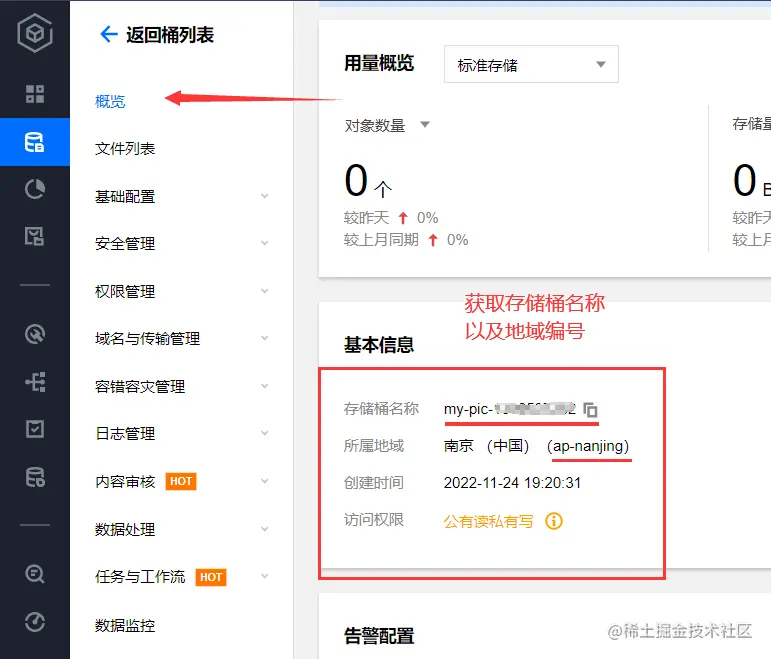Go back via 返回桶列表 link

[x=170, y=35]
